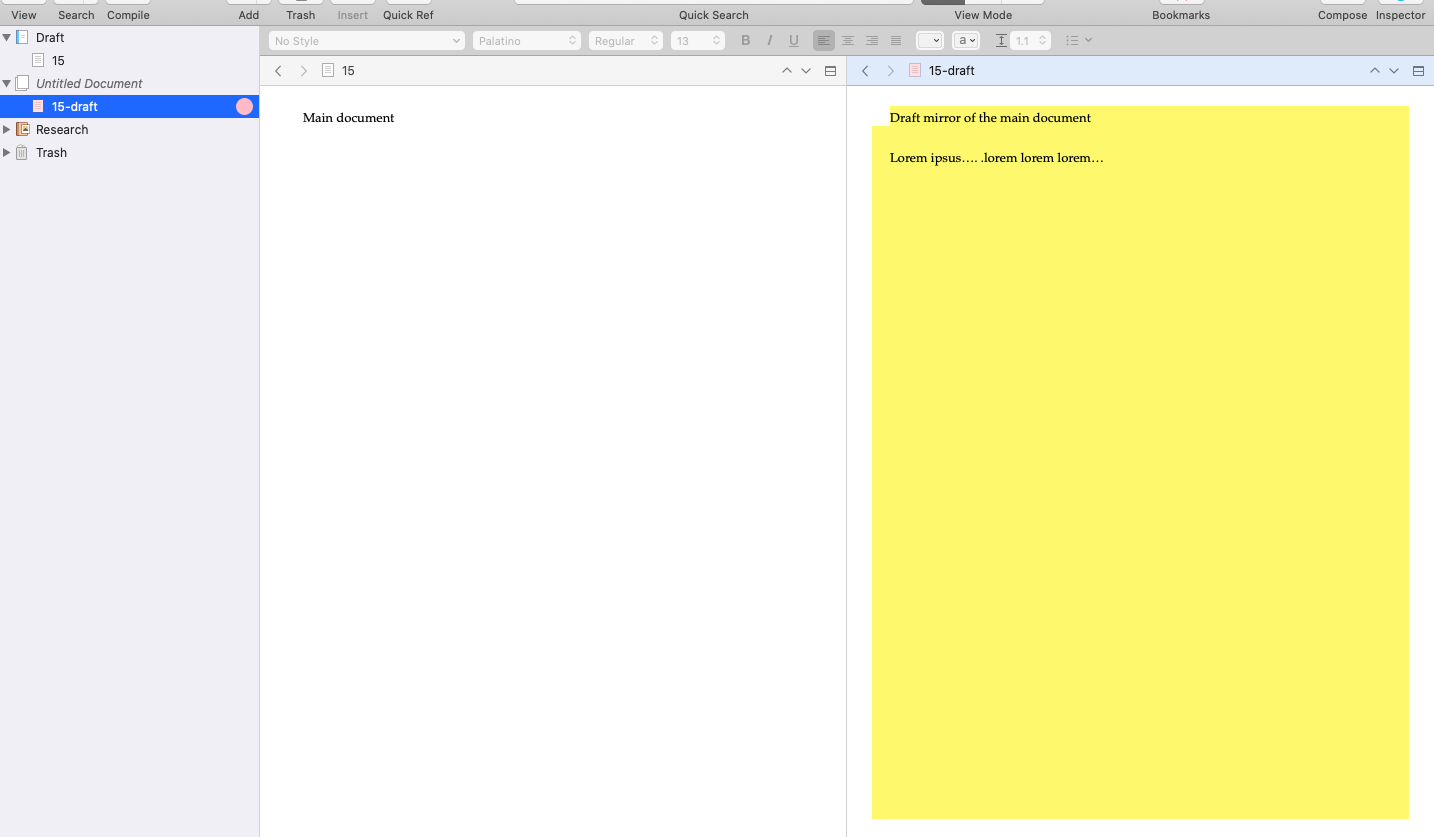
Task: Open the list style dropdown
Action: click(1079, 41)
